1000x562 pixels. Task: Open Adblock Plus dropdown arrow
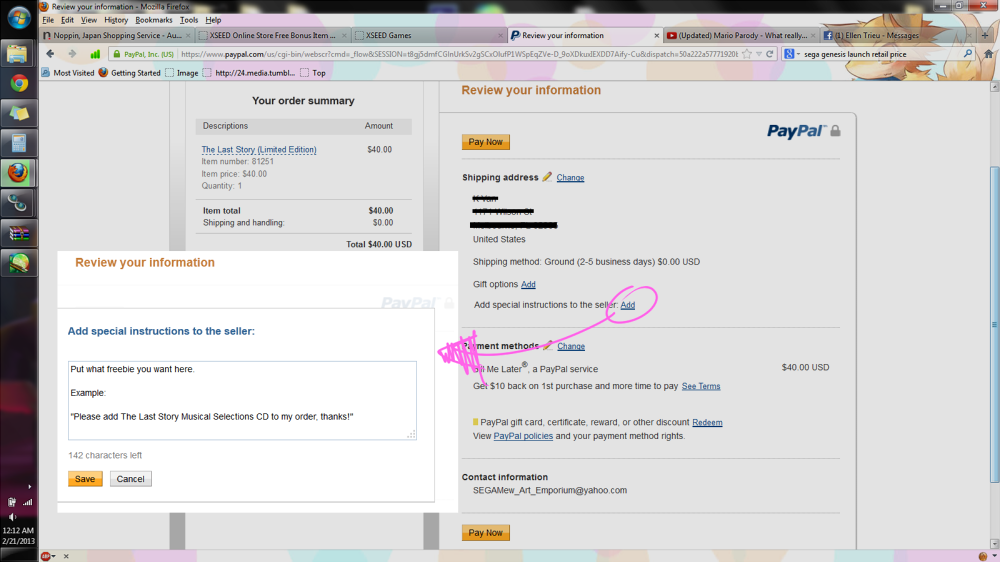[x=54, y=556]
